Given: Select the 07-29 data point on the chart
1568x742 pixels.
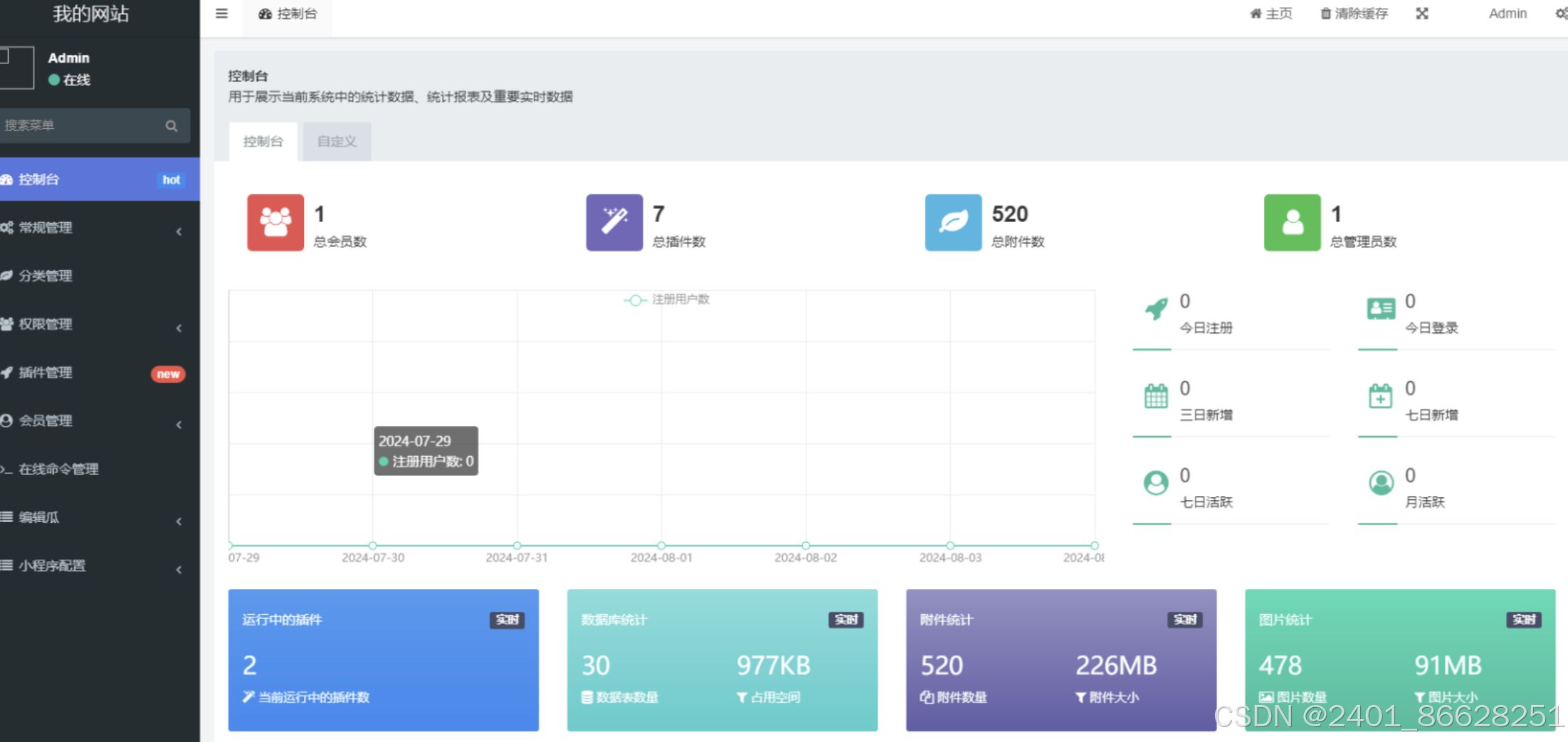Looking at the screenshot, I should tap(228, 546).
